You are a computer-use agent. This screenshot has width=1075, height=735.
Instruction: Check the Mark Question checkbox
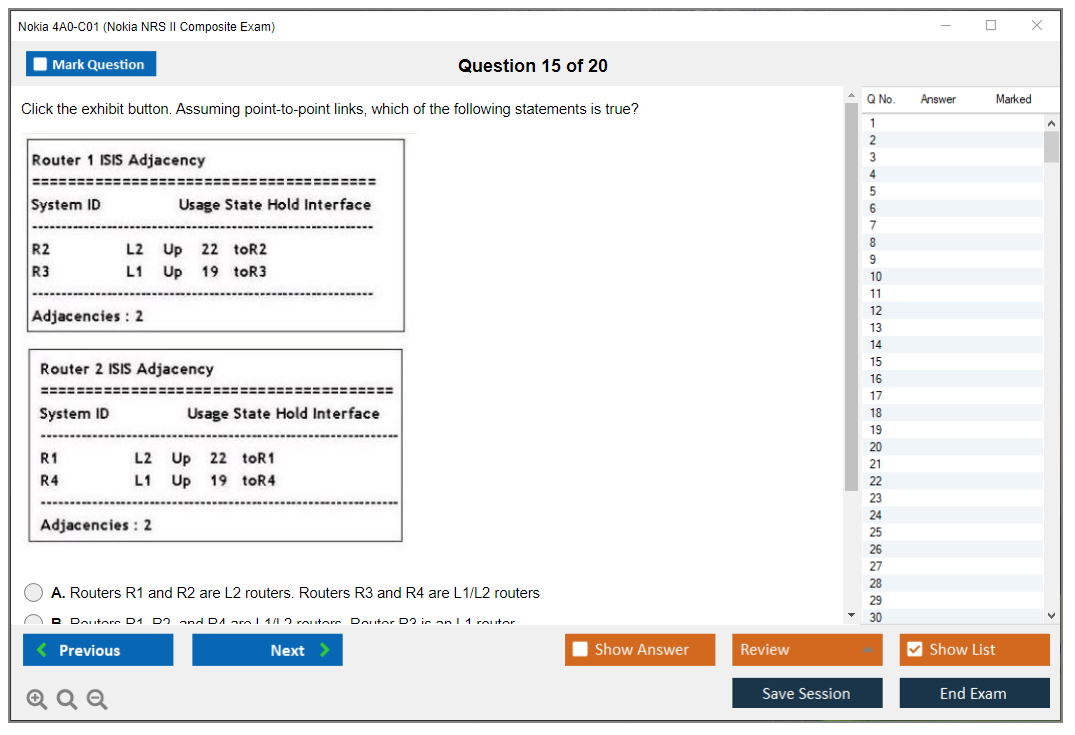click(x=41, y=65)
